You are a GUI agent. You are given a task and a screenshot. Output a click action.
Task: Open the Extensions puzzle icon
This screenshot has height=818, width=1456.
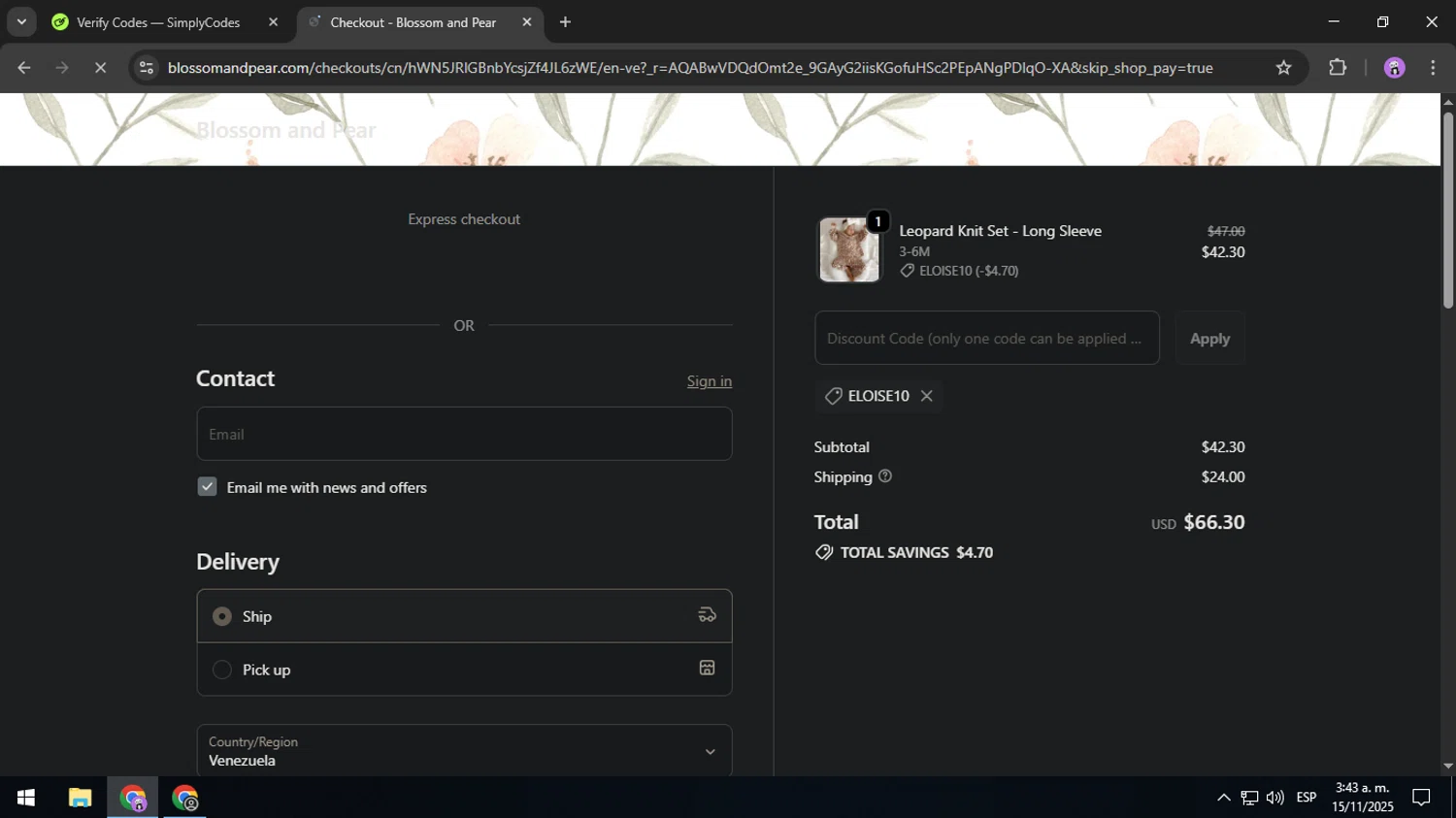click(1338, 68)
